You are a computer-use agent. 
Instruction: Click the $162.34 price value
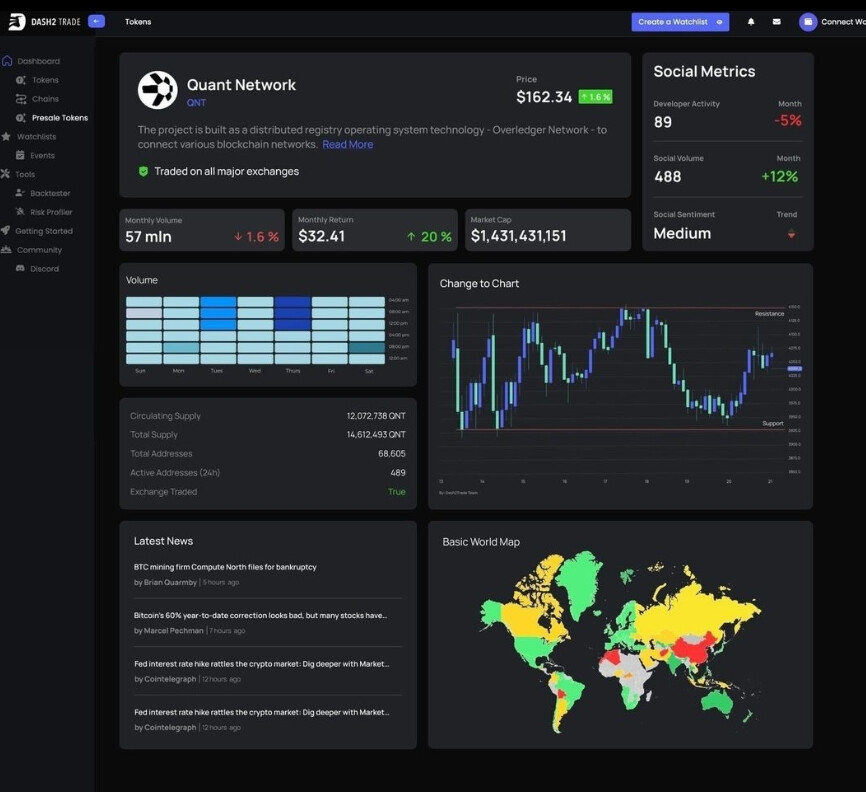coord(544,97)
